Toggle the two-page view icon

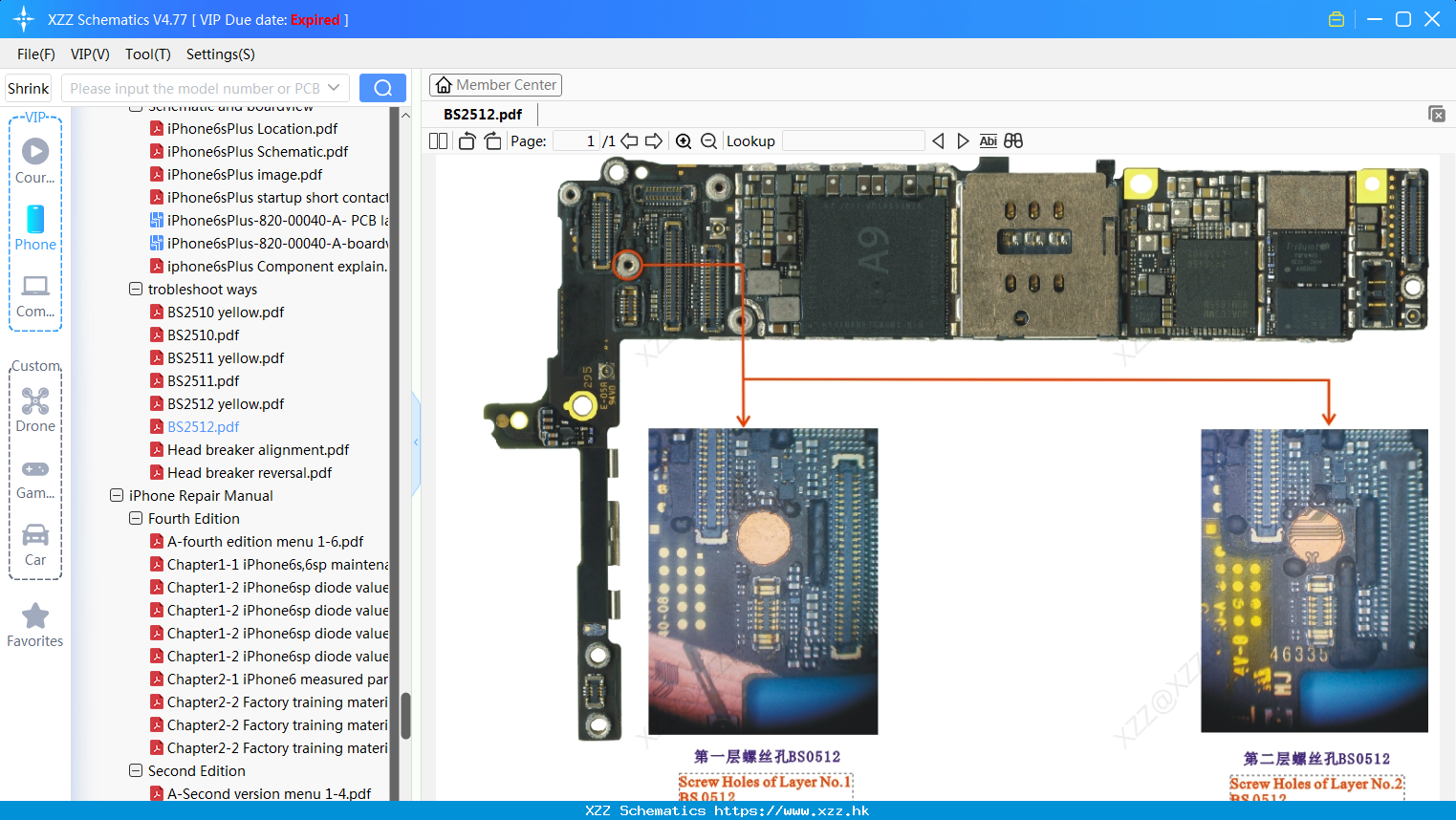(x=438, y=141)
